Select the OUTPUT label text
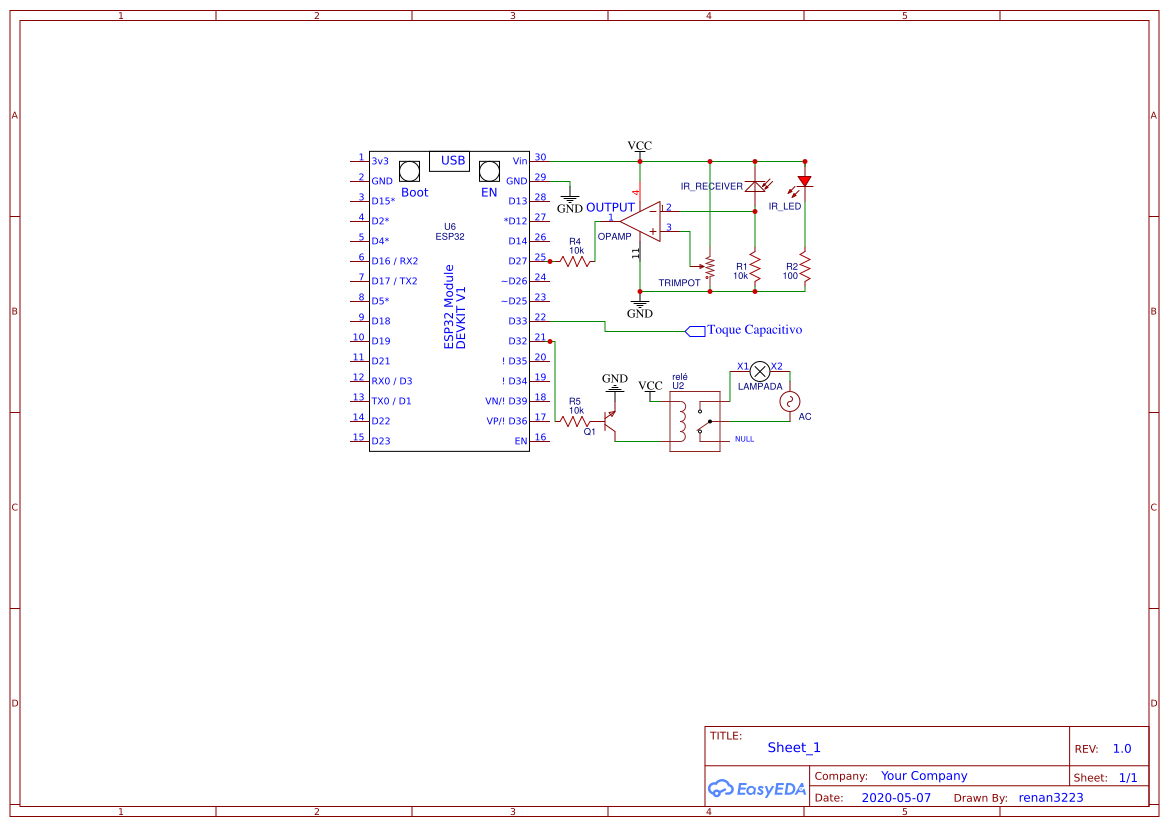Viewport: 1169px width, 827px height. pyautogui.click(x=611, y=207)
